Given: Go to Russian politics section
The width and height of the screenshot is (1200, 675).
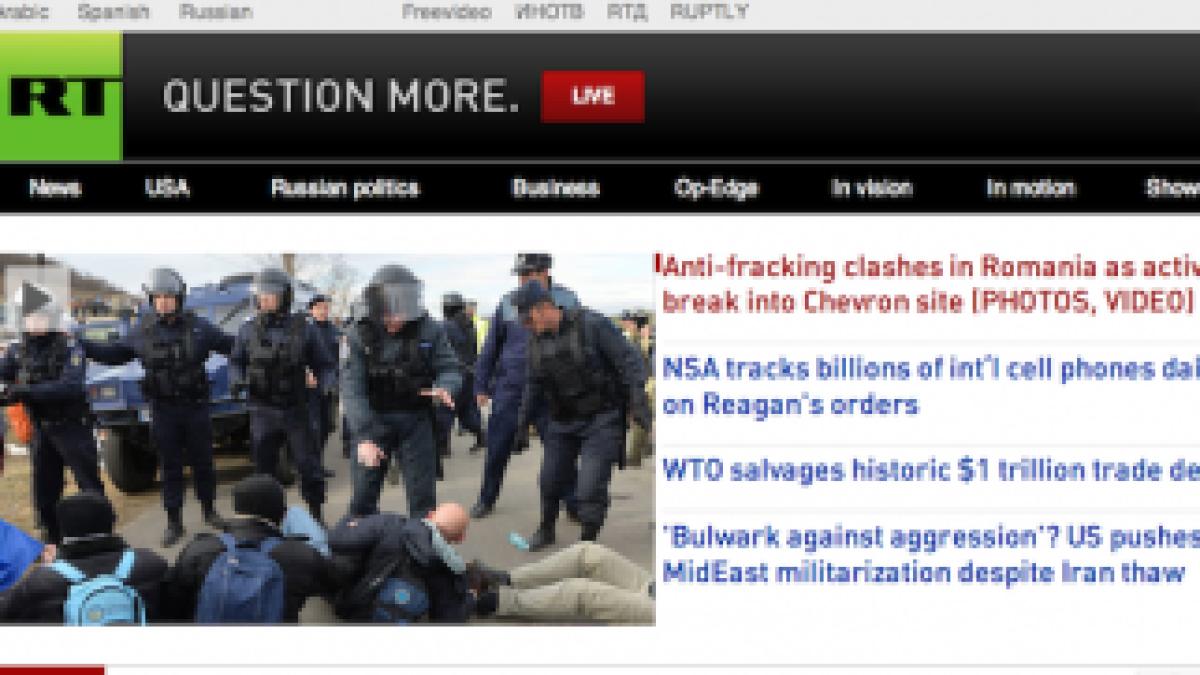Looking at the screenshot, I should coord(345,188).
